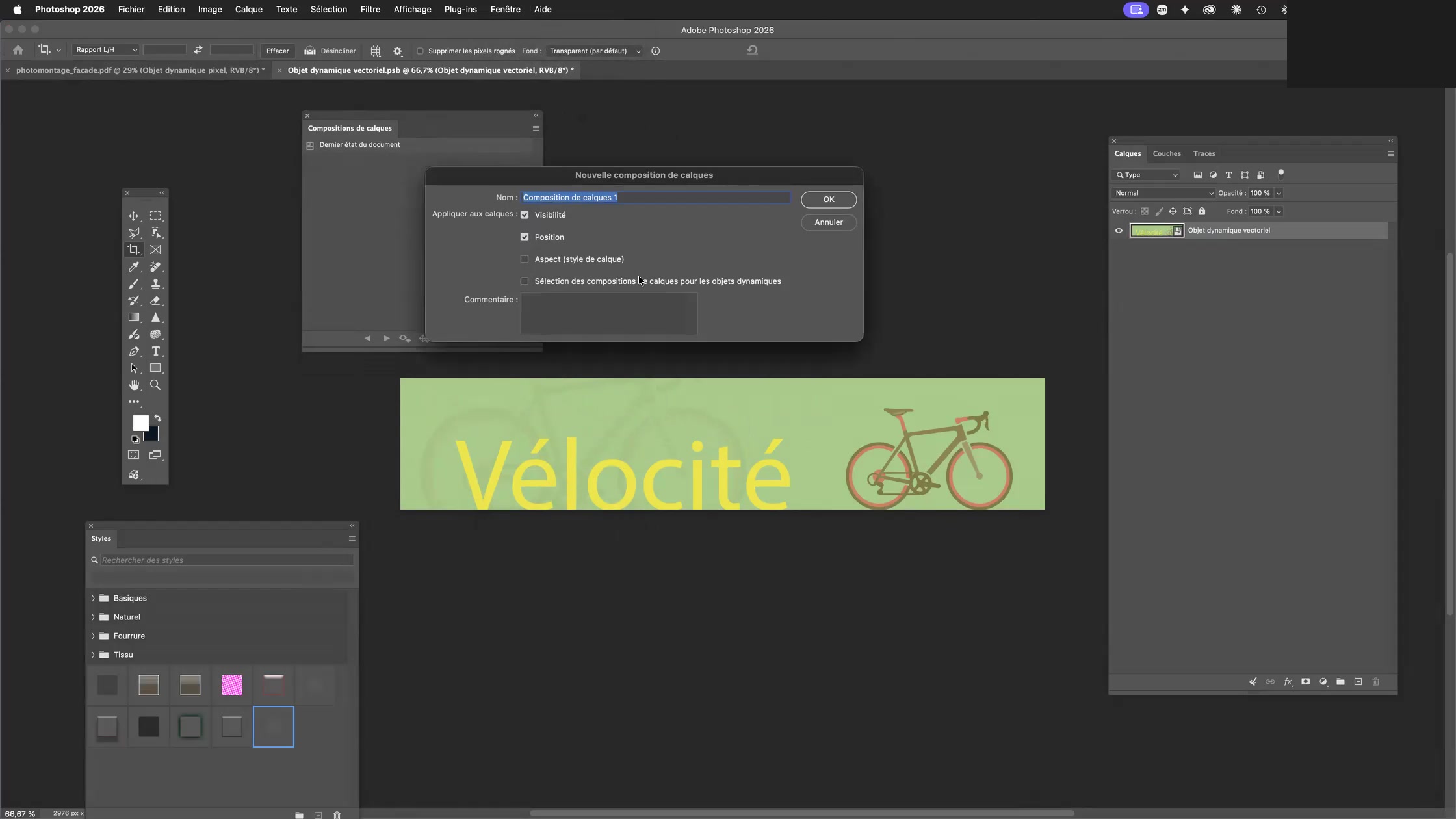Image resolution: width=1456 pixels, height=819 pixels.
Task: Open the layer Type filter dropdown
Action: click(1146, 175)
